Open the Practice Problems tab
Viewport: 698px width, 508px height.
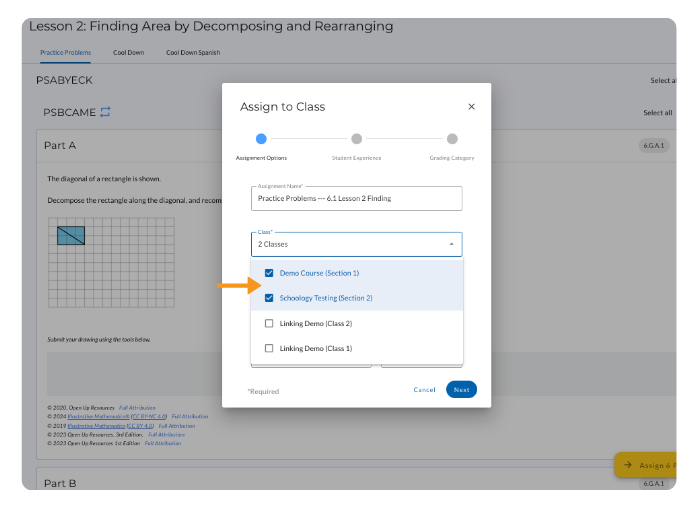(x=65, y=53)
